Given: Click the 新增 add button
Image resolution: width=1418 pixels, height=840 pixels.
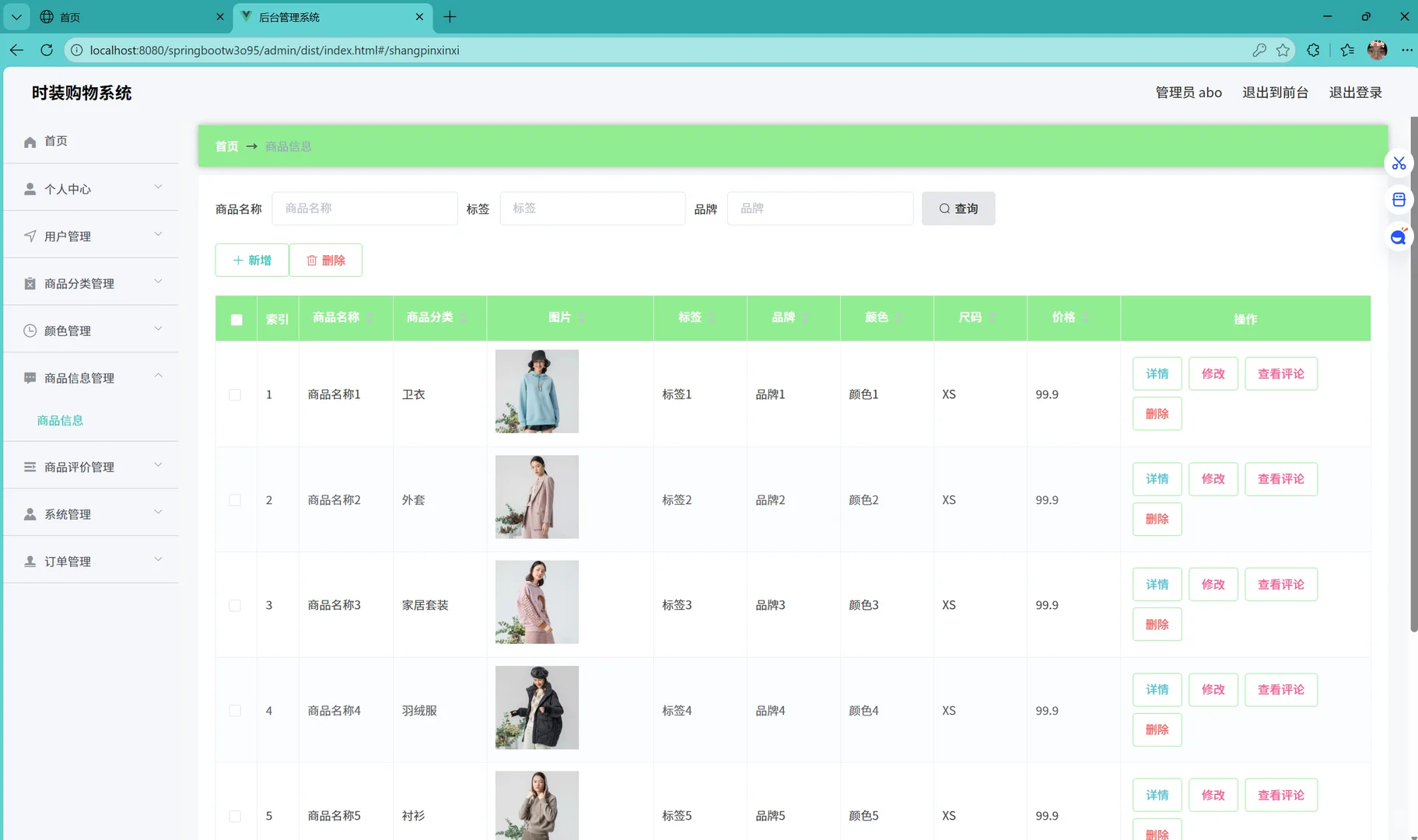Looking at the screenshot, I should [x=252, y=260].
